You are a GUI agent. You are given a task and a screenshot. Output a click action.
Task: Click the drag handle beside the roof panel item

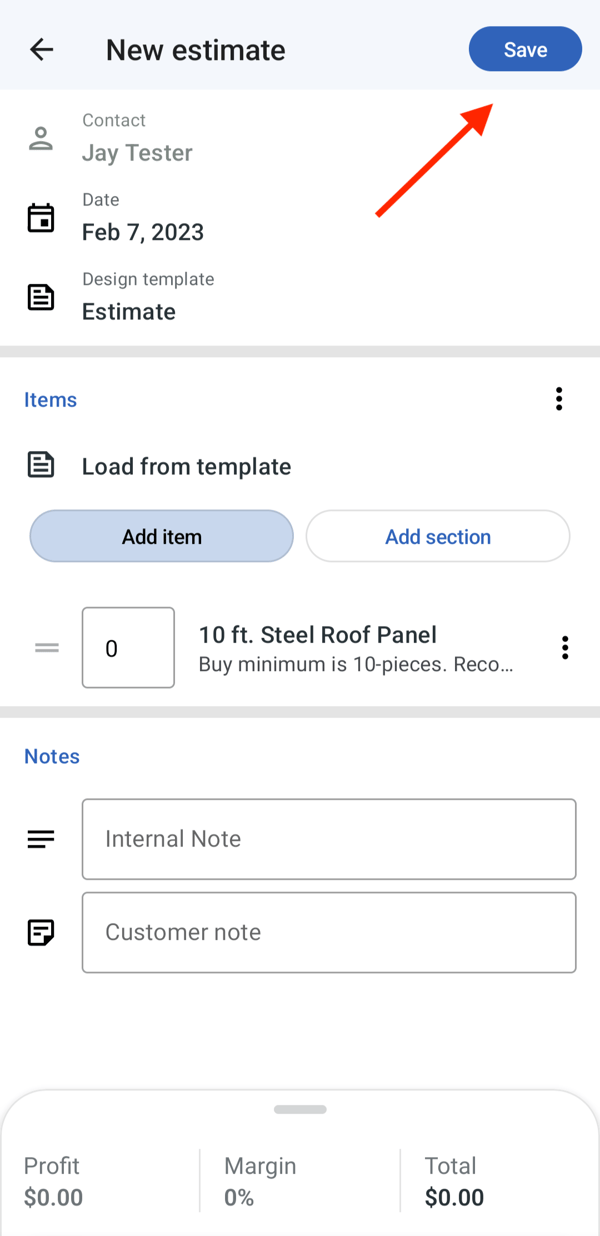pyautogui.click(x=46, y=648)
